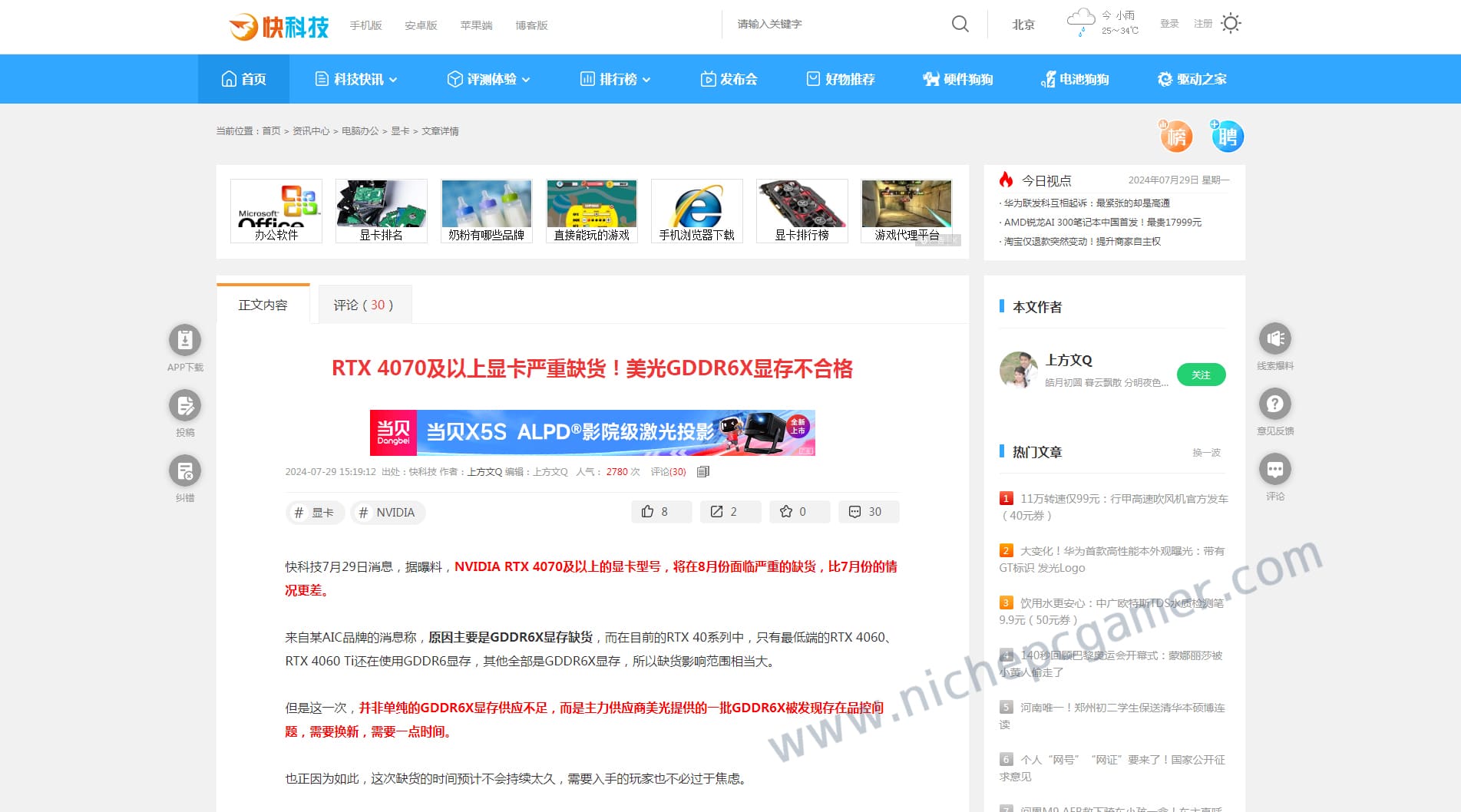
Task: Click 手机版 link in header
Action: click(x=366, y=25)
